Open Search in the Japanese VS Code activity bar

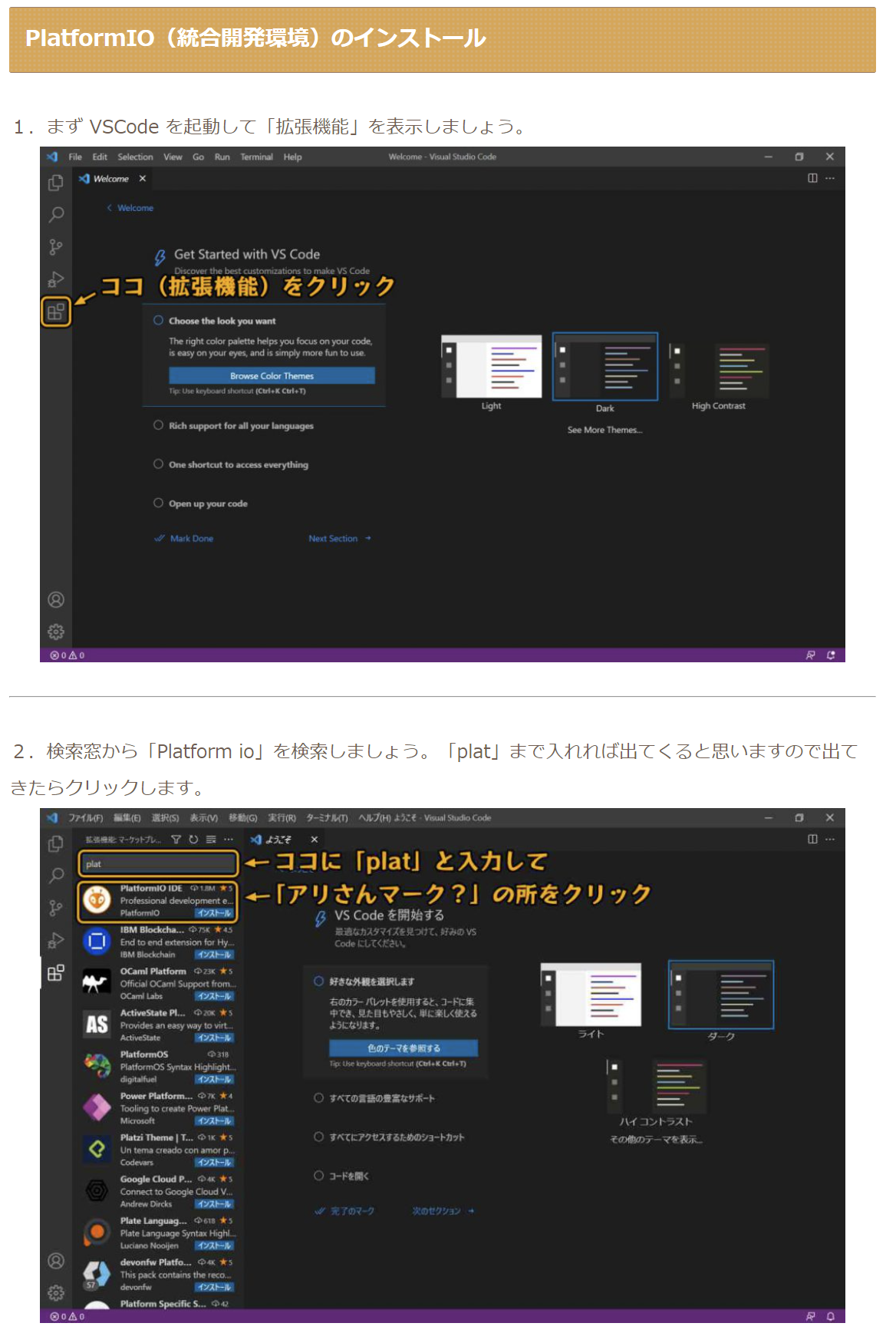coord(56,876)
